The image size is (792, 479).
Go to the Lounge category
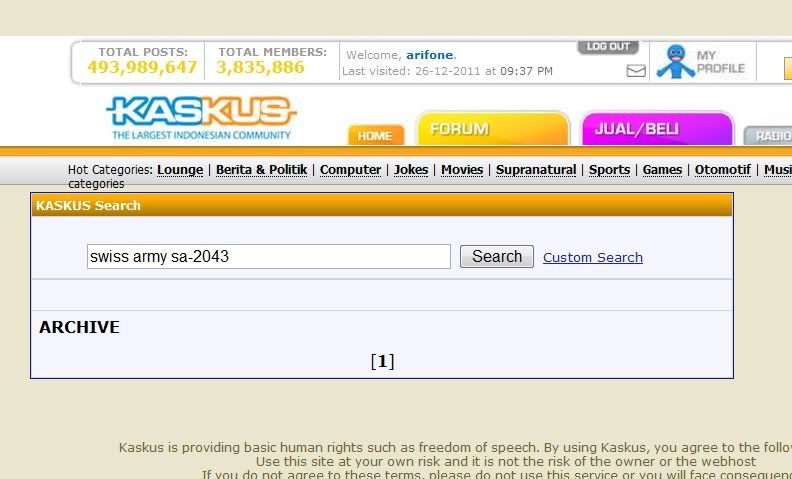(180, 170)
